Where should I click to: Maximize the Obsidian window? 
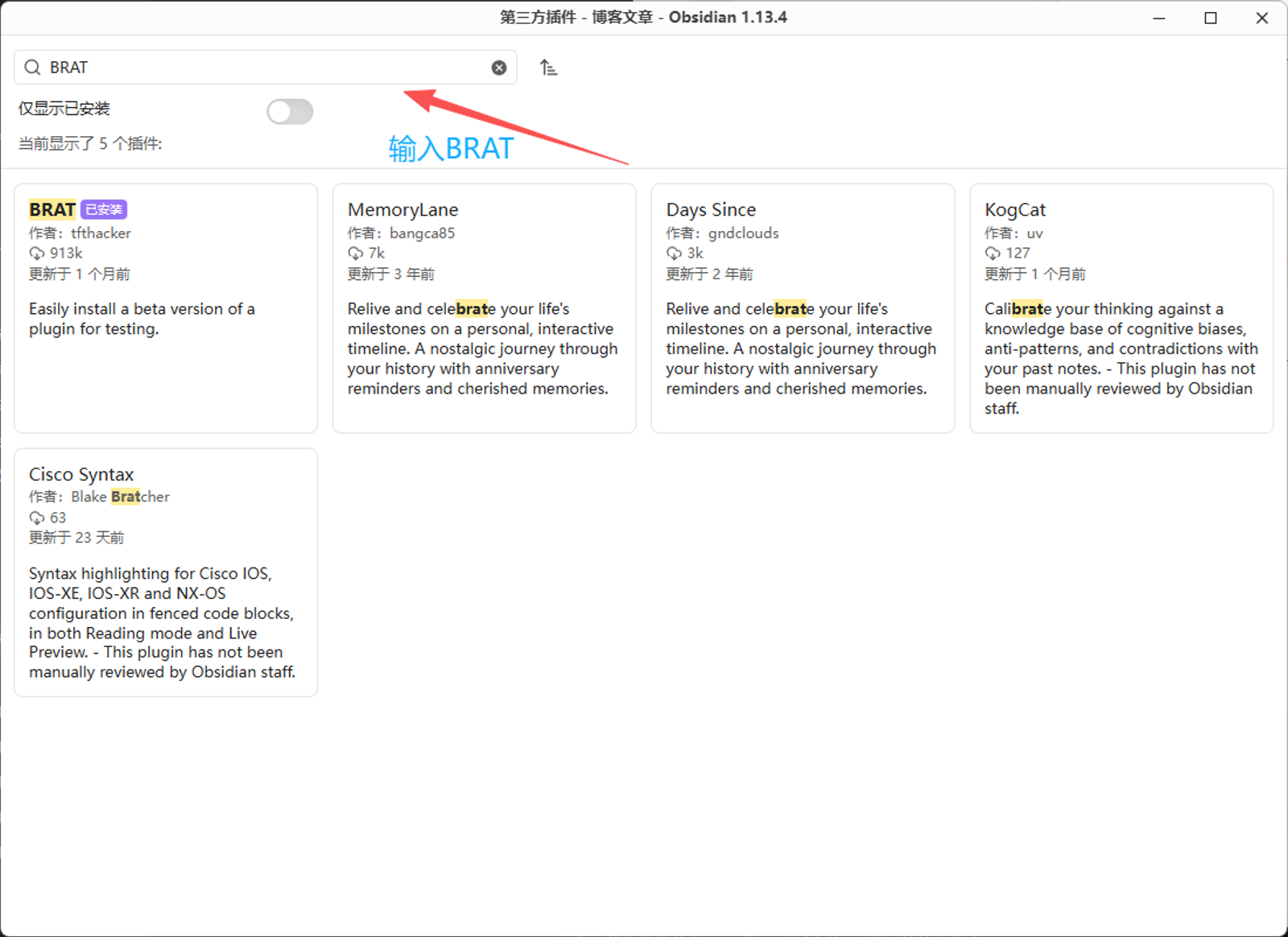(x=1211, y=18)
